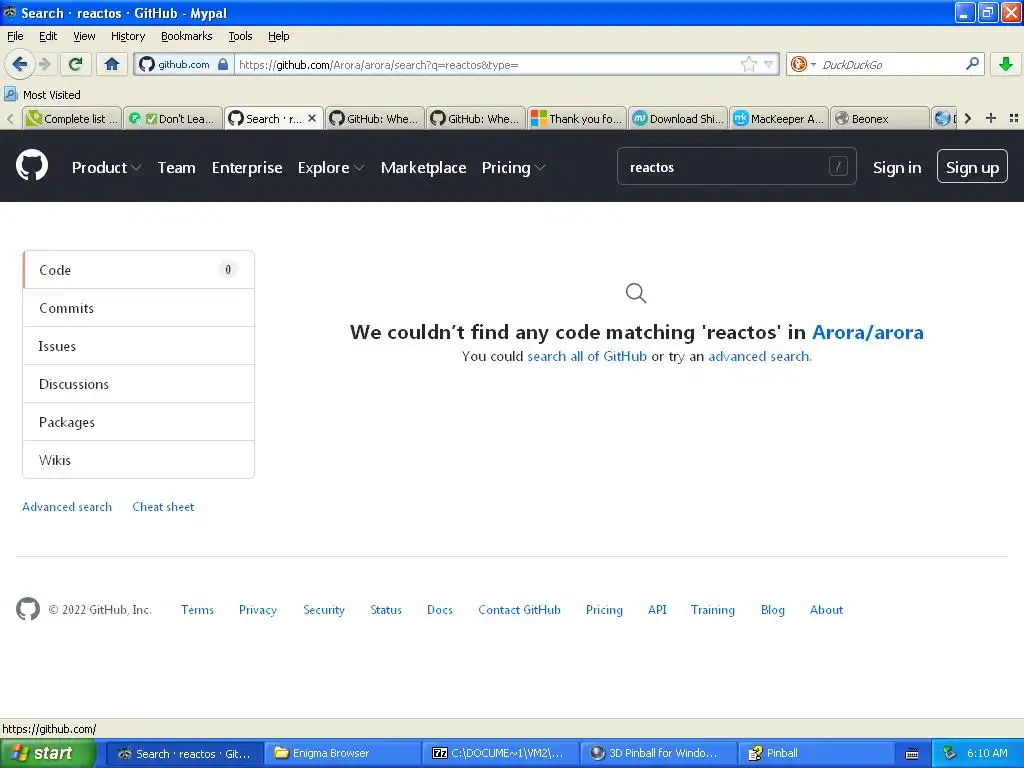Bookmark page with the star icon
Viewport: 1024px width, 768px height.
coord(748,64)
